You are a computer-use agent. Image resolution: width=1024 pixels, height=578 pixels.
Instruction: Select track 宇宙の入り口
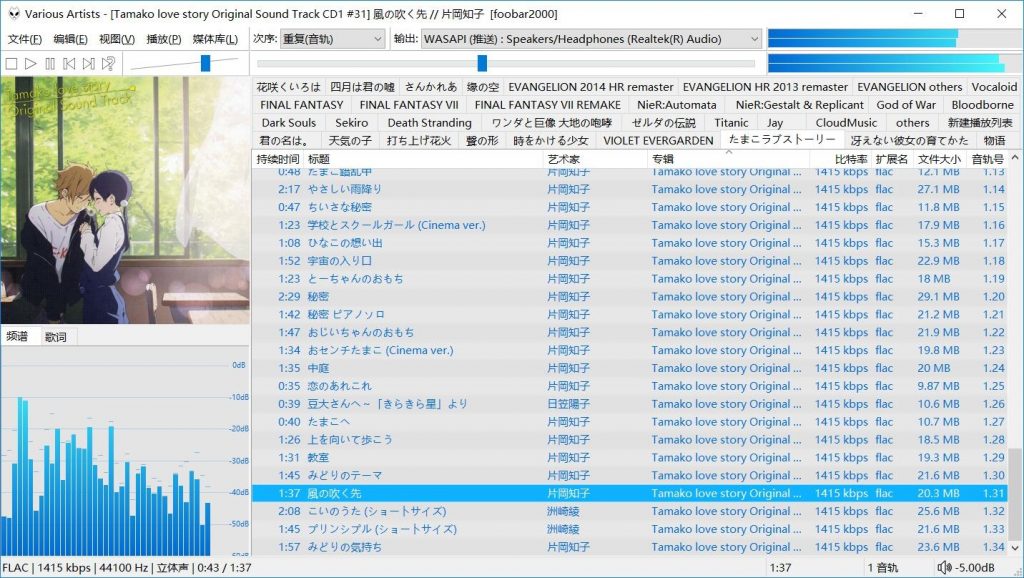click(630, 261)
